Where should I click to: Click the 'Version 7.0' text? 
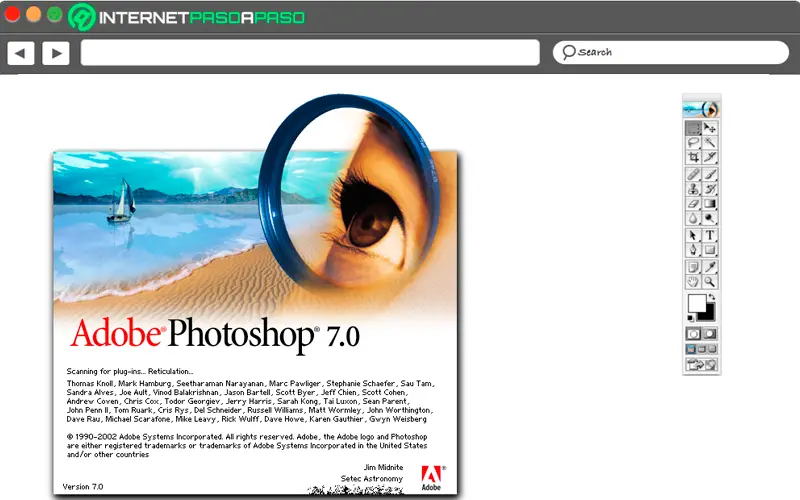[x=83, y=487]
